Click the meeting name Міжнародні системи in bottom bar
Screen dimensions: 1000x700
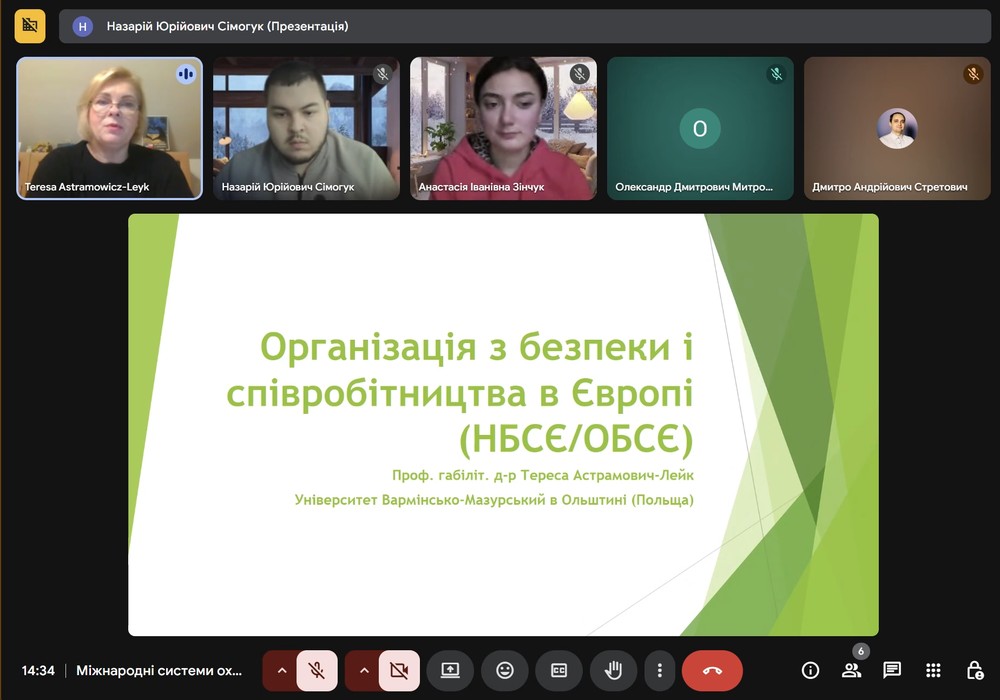tap(159, 671)
